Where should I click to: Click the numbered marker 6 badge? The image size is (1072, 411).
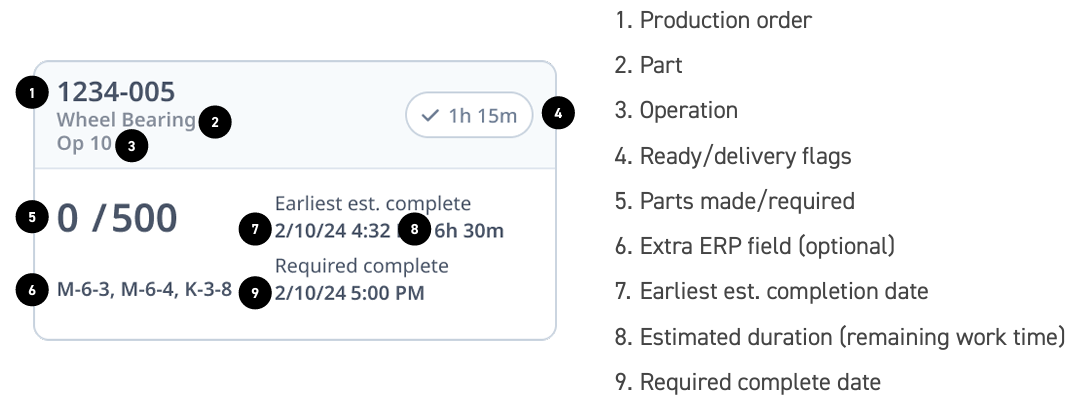(32, 291)
